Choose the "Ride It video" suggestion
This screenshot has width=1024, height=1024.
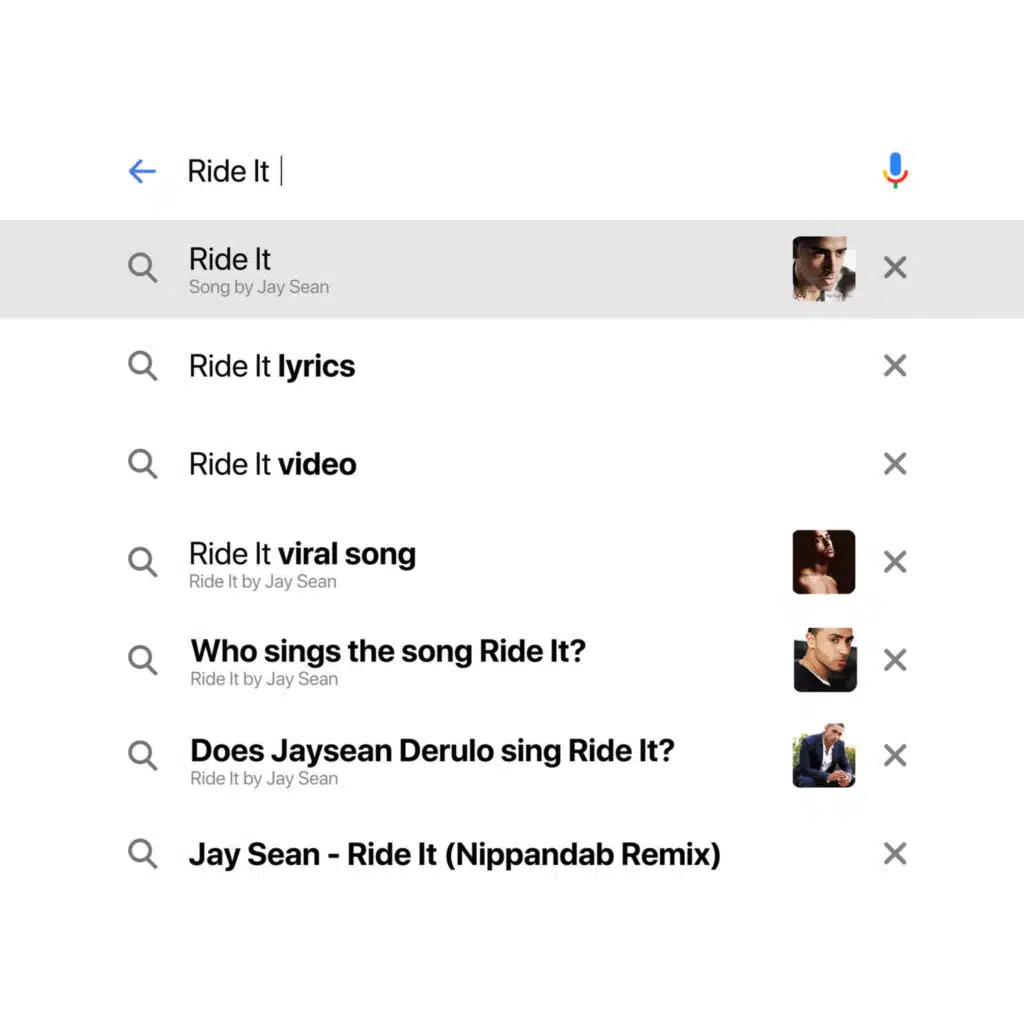(x=272, y=464)
